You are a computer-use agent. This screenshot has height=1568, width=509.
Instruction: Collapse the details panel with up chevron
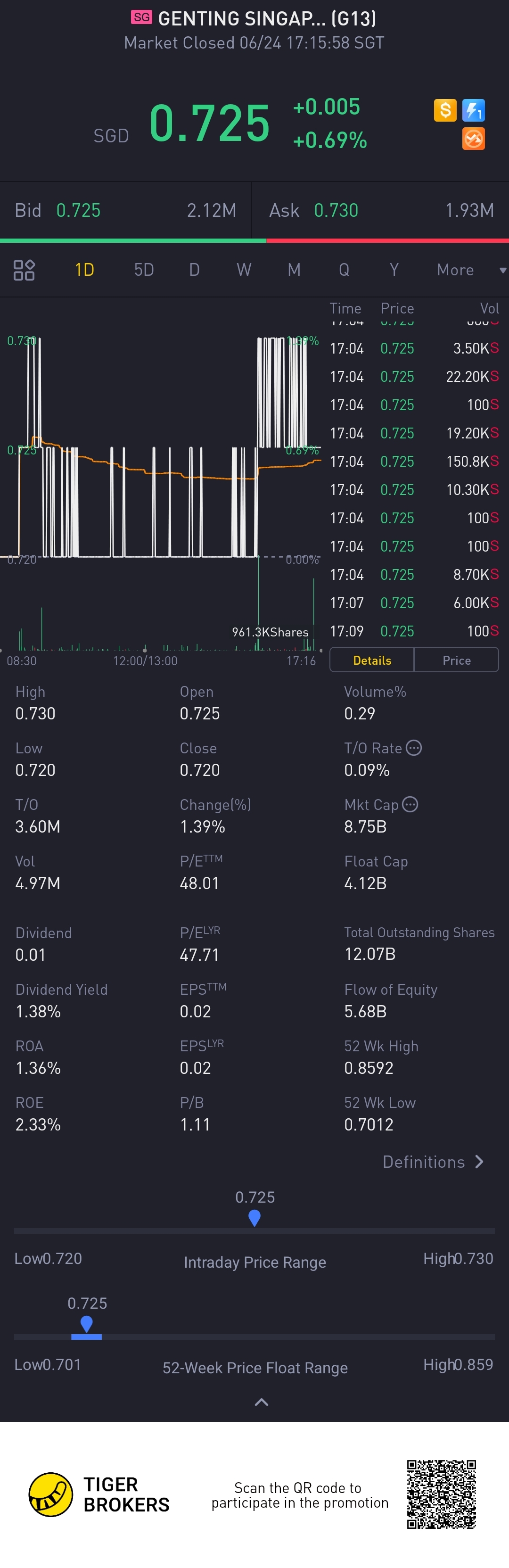[x=261, y=1402]
